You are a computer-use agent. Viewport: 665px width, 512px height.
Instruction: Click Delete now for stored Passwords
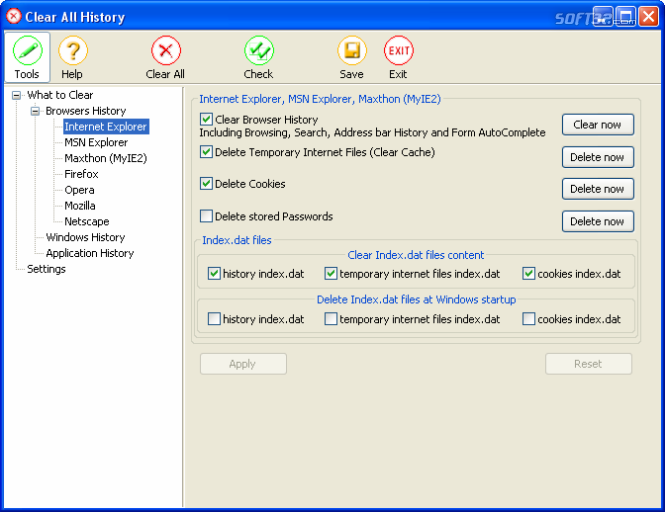598,221
